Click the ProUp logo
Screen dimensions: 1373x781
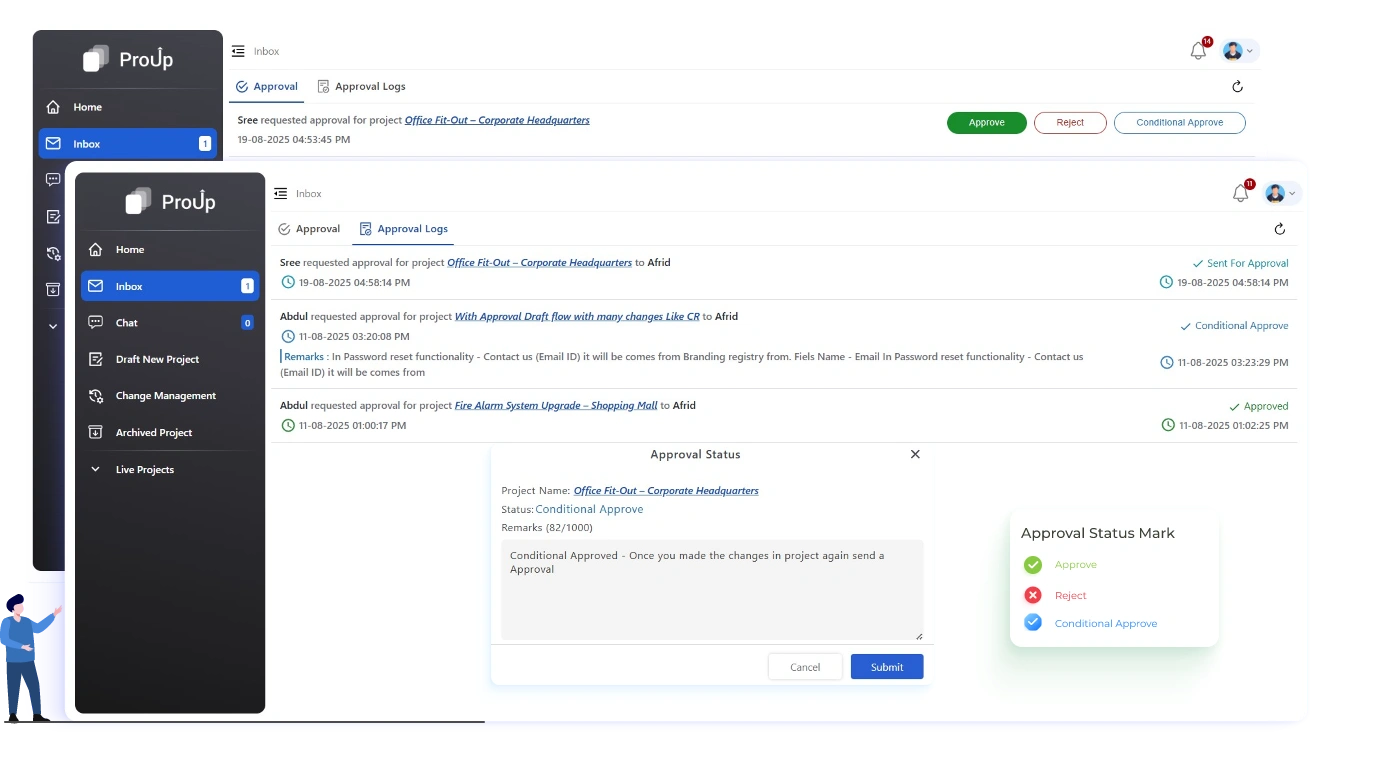coord(169,201)
